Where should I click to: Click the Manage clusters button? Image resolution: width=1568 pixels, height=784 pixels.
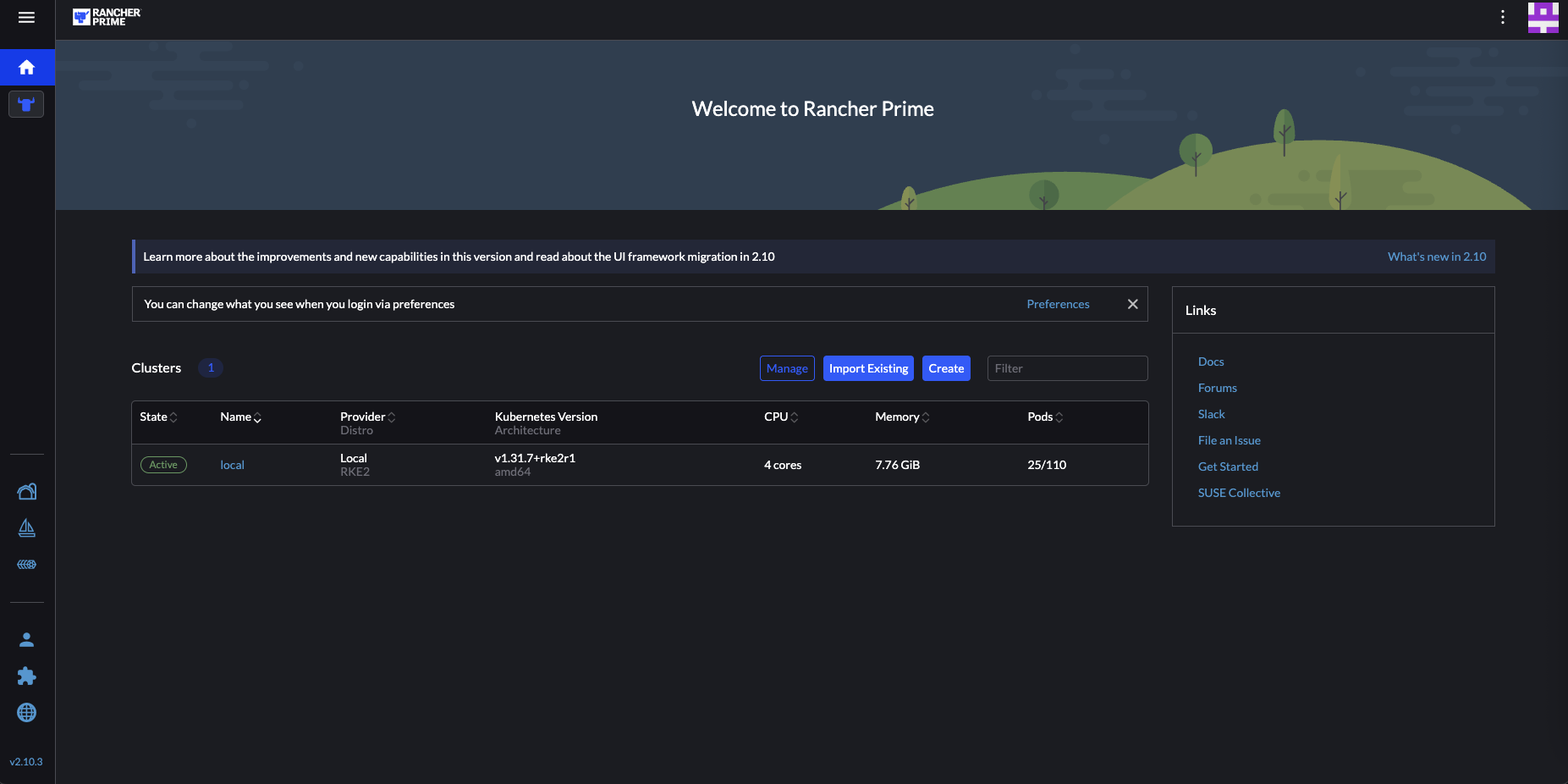pos(787,368)
